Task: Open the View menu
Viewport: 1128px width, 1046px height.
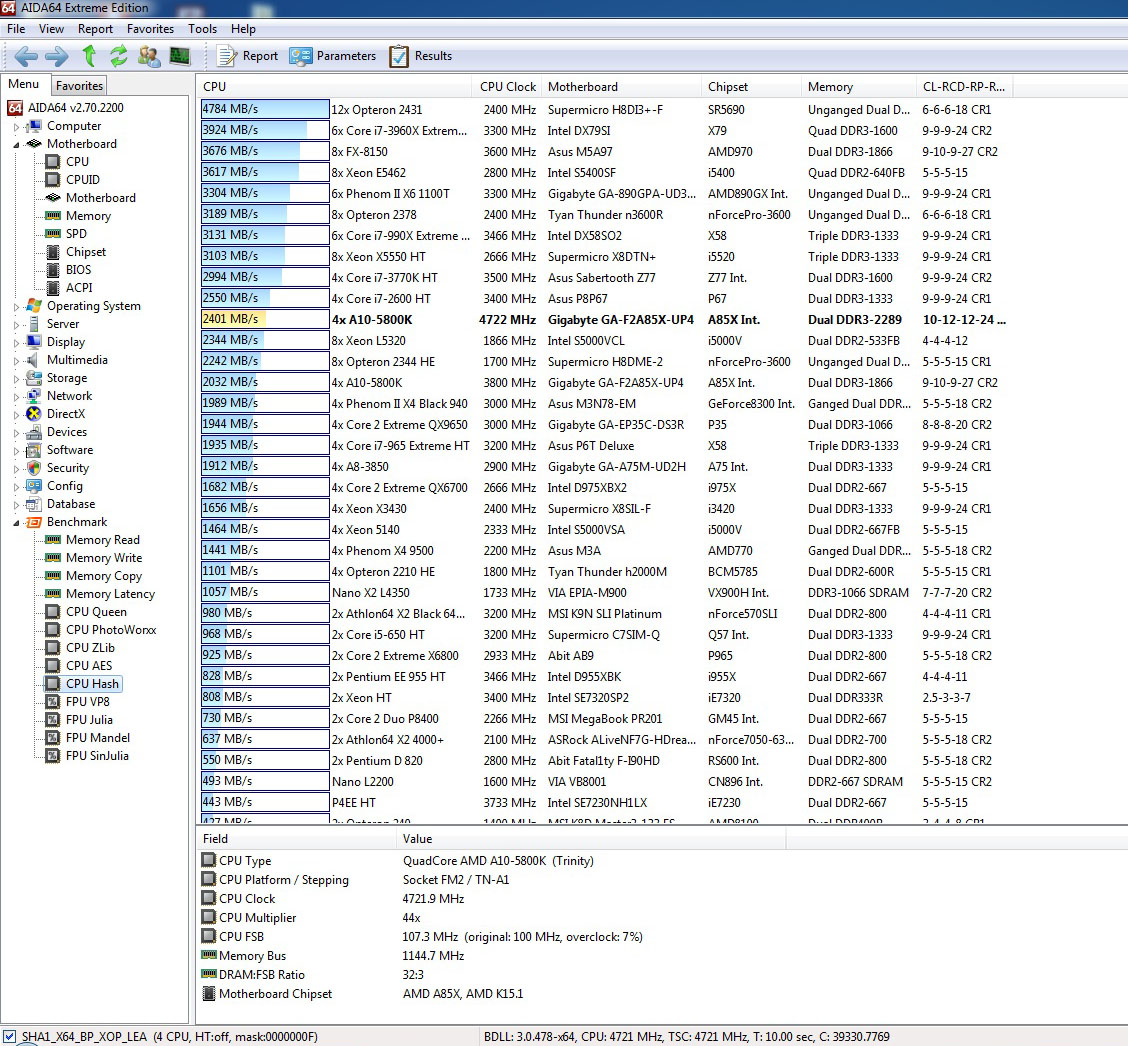Action: (51, 29)
